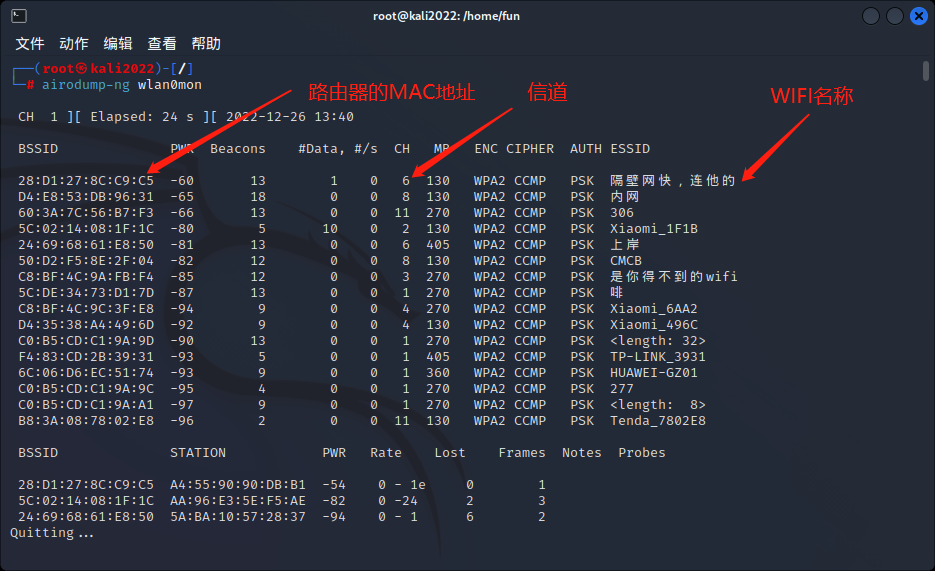Screen dimensions: 935x571
Task: Click BSSID B8:3A:08:78:02:E8
Action: tap(86, 421)
